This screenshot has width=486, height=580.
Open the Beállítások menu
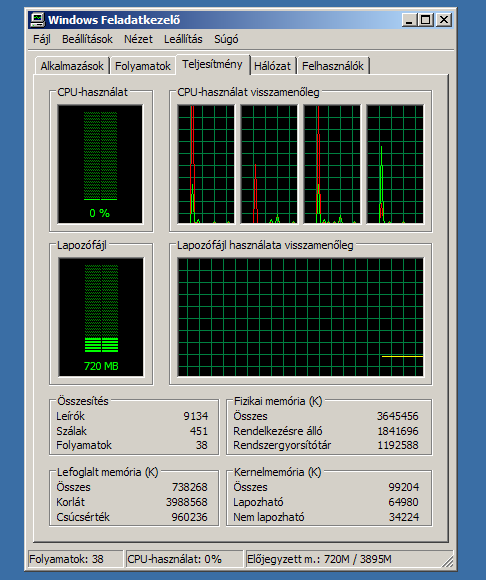click(87, 39)
